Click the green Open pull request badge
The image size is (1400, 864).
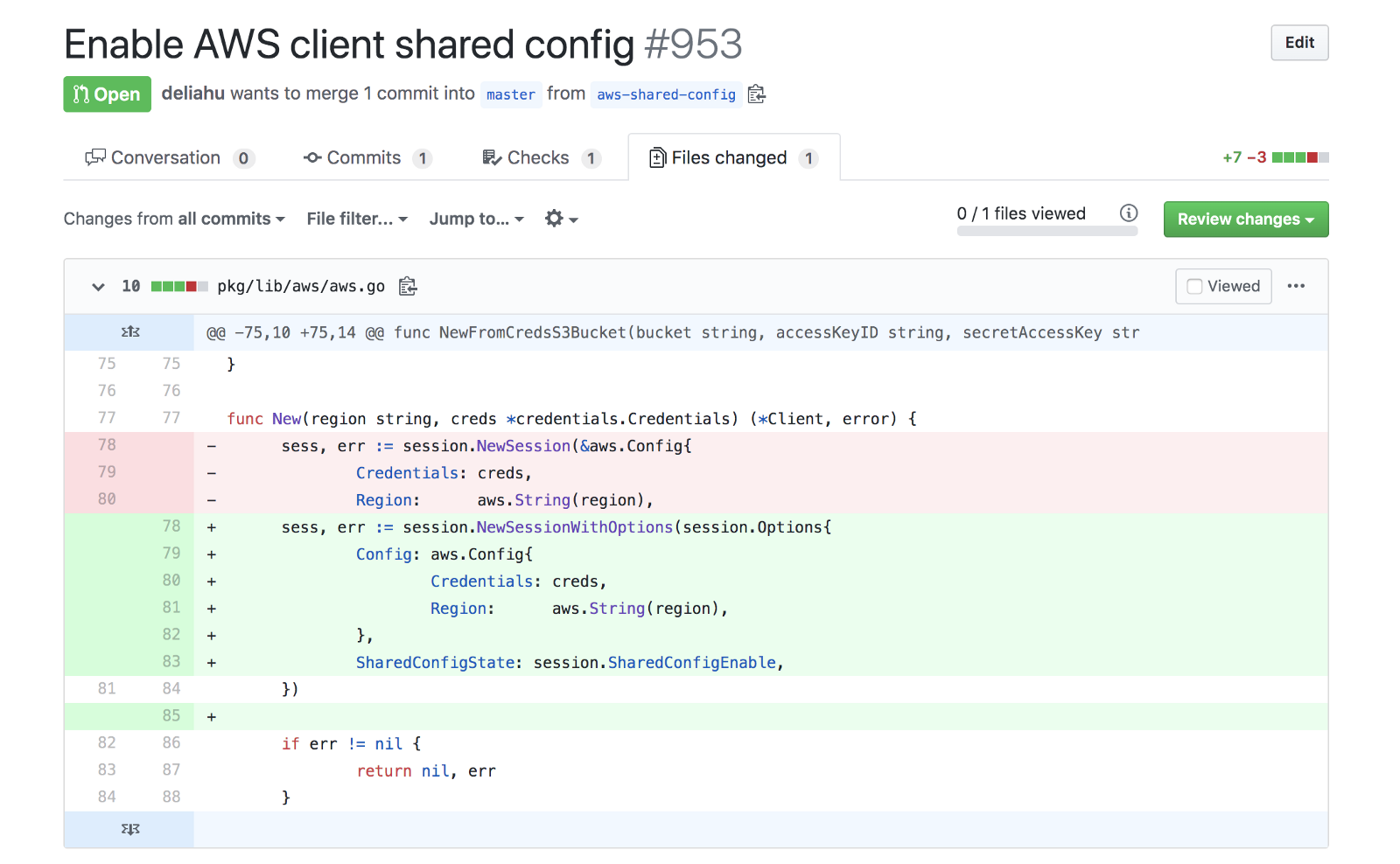[x=107, y=94]
